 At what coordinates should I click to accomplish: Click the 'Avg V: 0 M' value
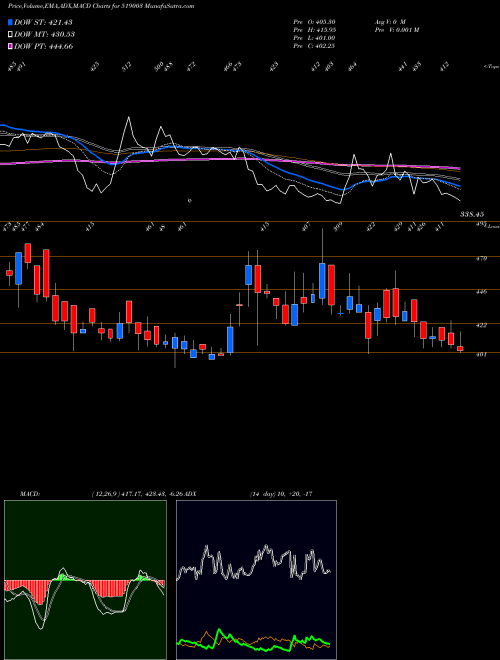coord(389,22)
